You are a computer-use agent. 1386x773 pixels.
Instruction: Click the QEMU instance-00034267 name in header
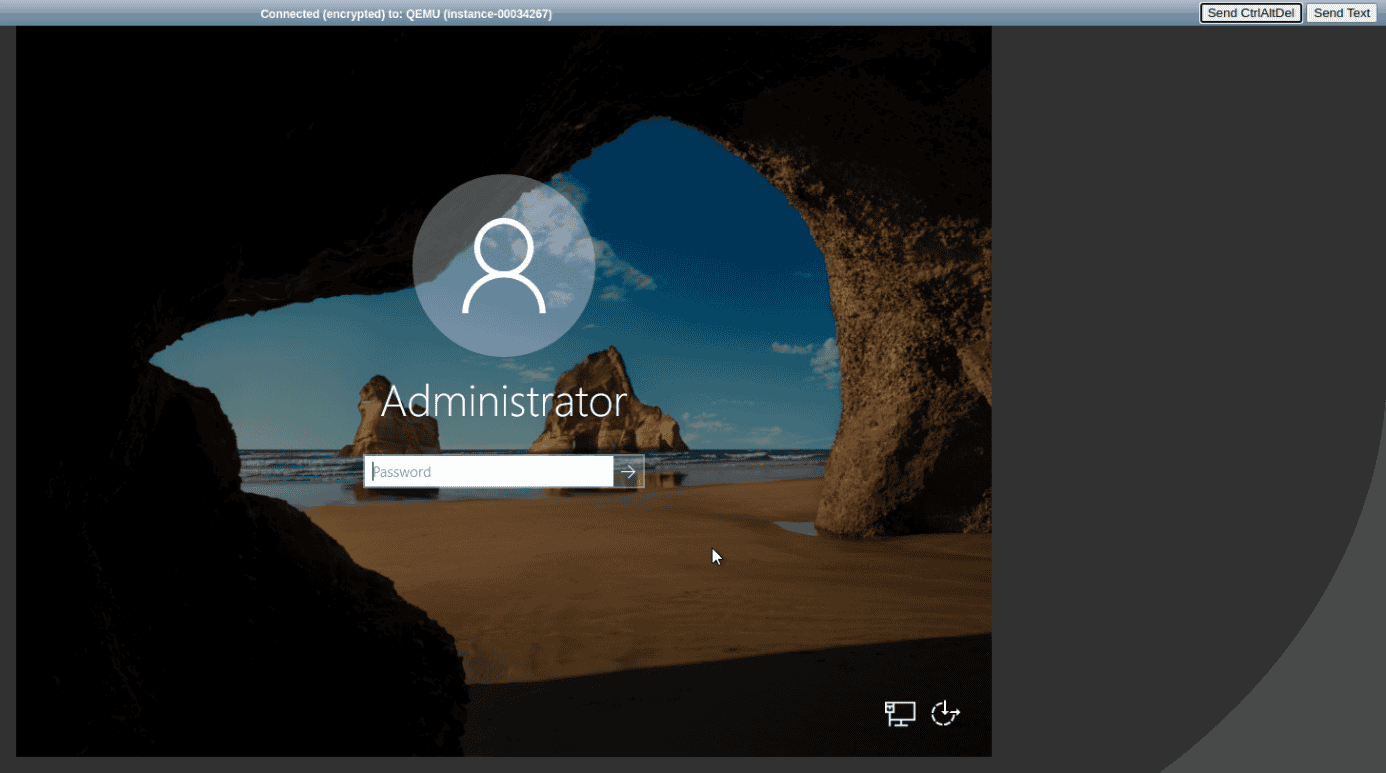478,14
